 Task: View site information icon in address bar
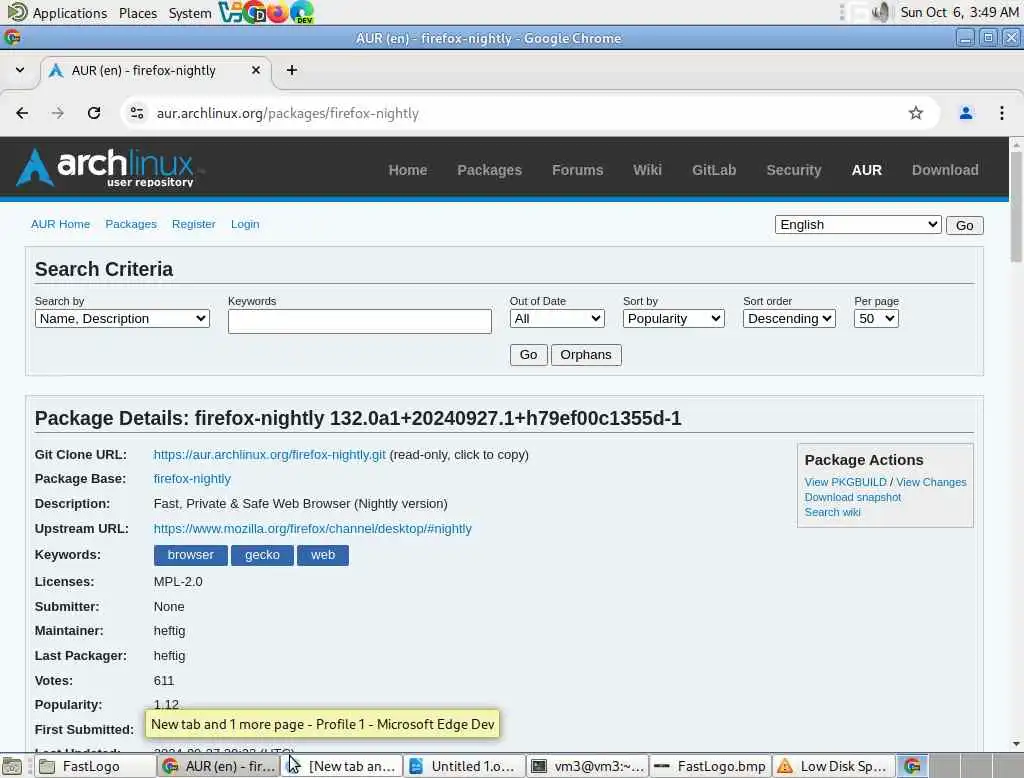click(x=137, y=113)
